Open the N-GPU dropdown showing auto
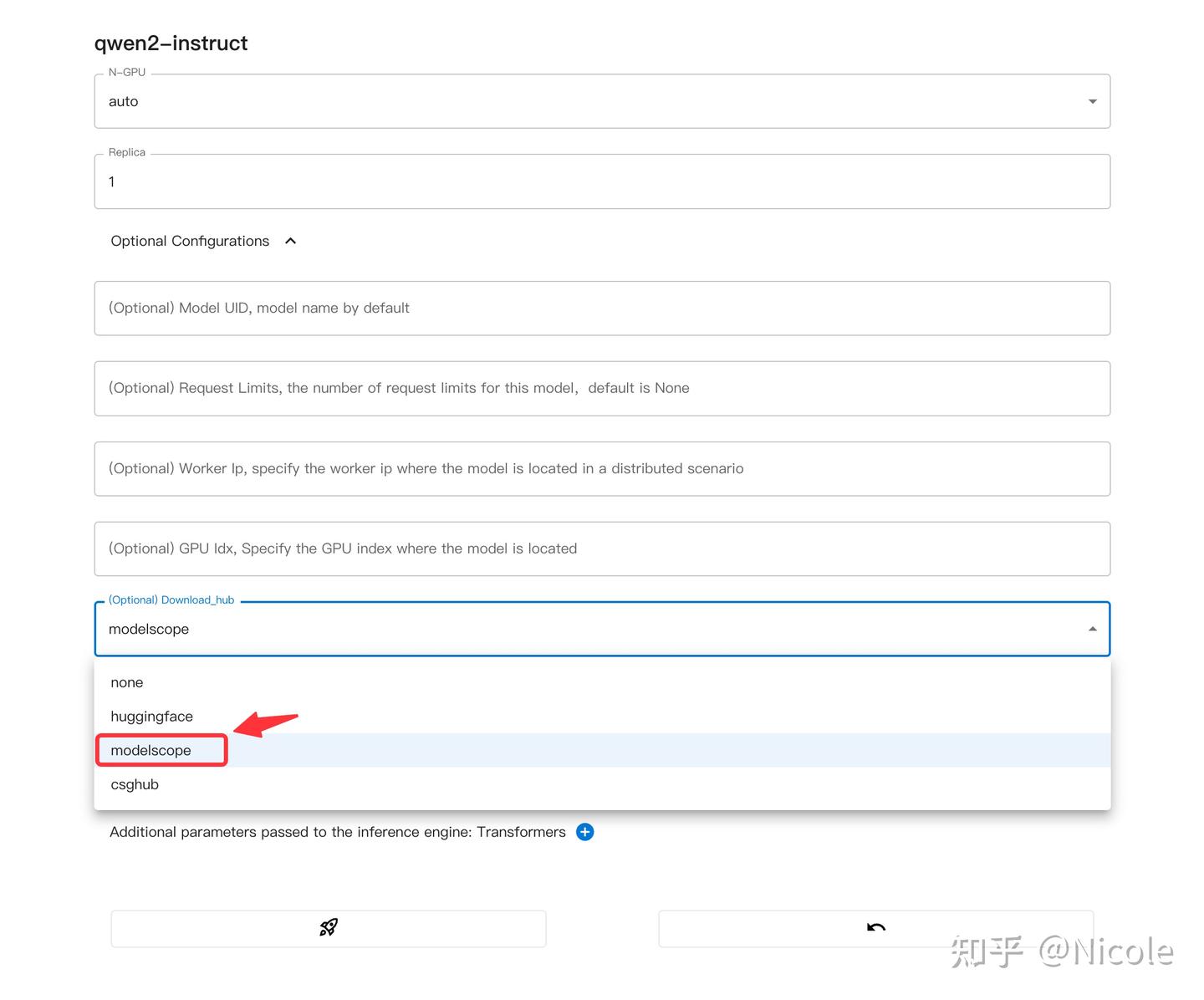 click(x=1092, y=101)
